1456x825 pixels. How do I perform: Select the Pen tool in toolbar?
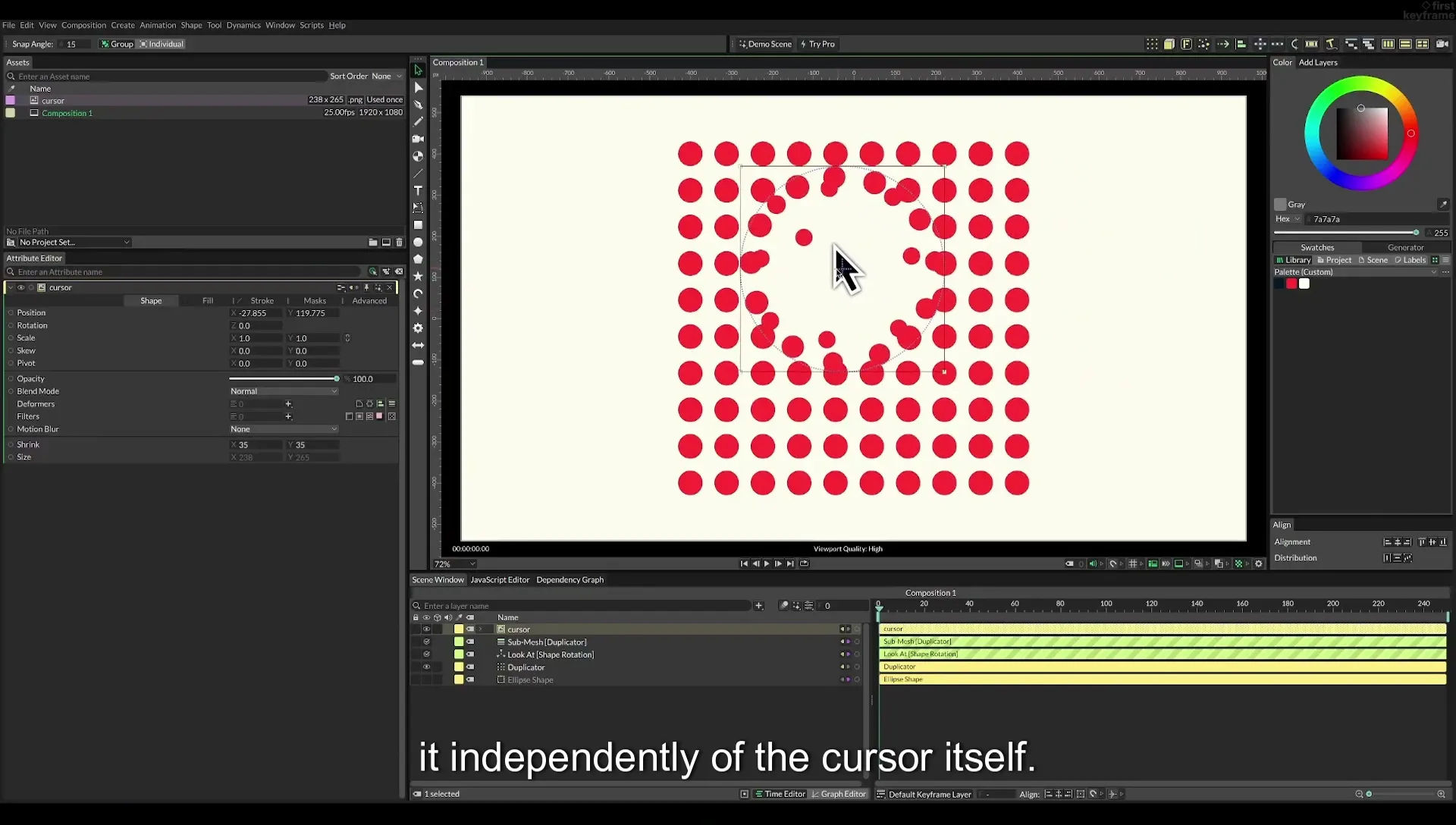point(418,105)
